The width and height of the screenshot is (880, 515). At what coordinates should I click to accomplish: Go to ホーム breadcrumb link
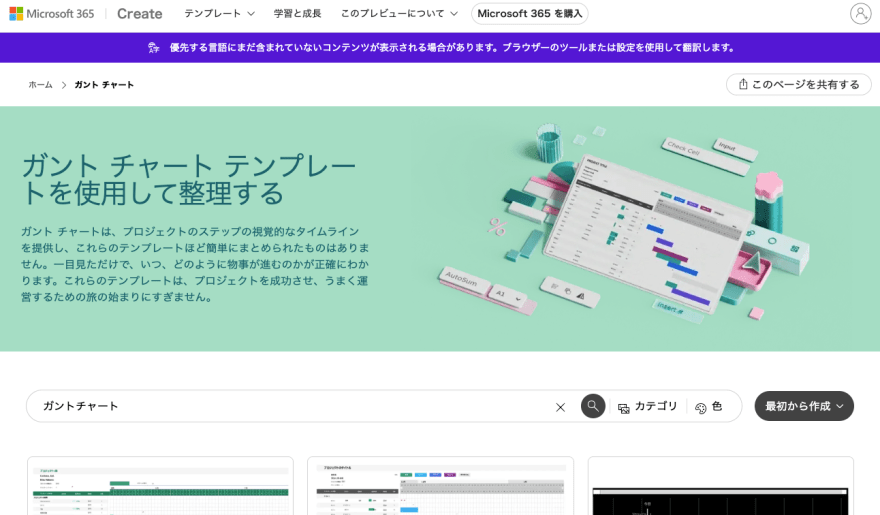tap(40, 85)
